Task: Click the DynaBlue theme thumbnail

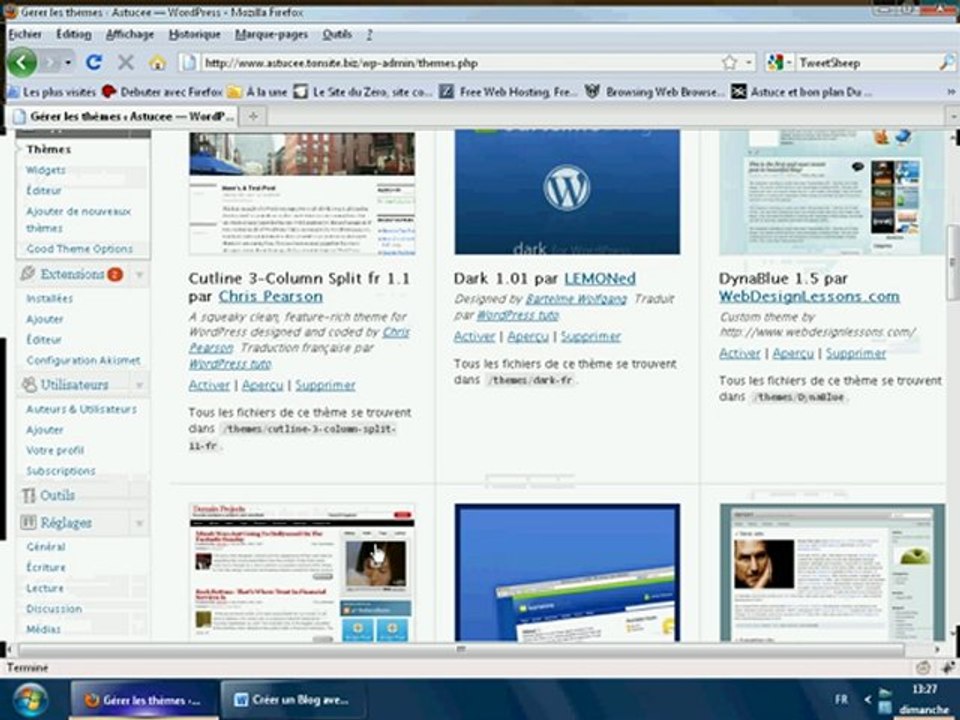Action: (831, 192)
